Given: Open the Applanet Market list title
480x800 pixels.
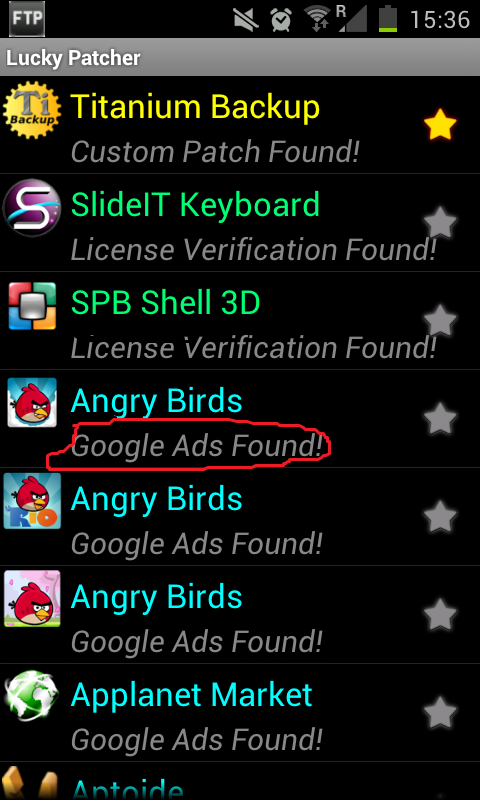Looking at the screenshot, I should coord(191,695).
